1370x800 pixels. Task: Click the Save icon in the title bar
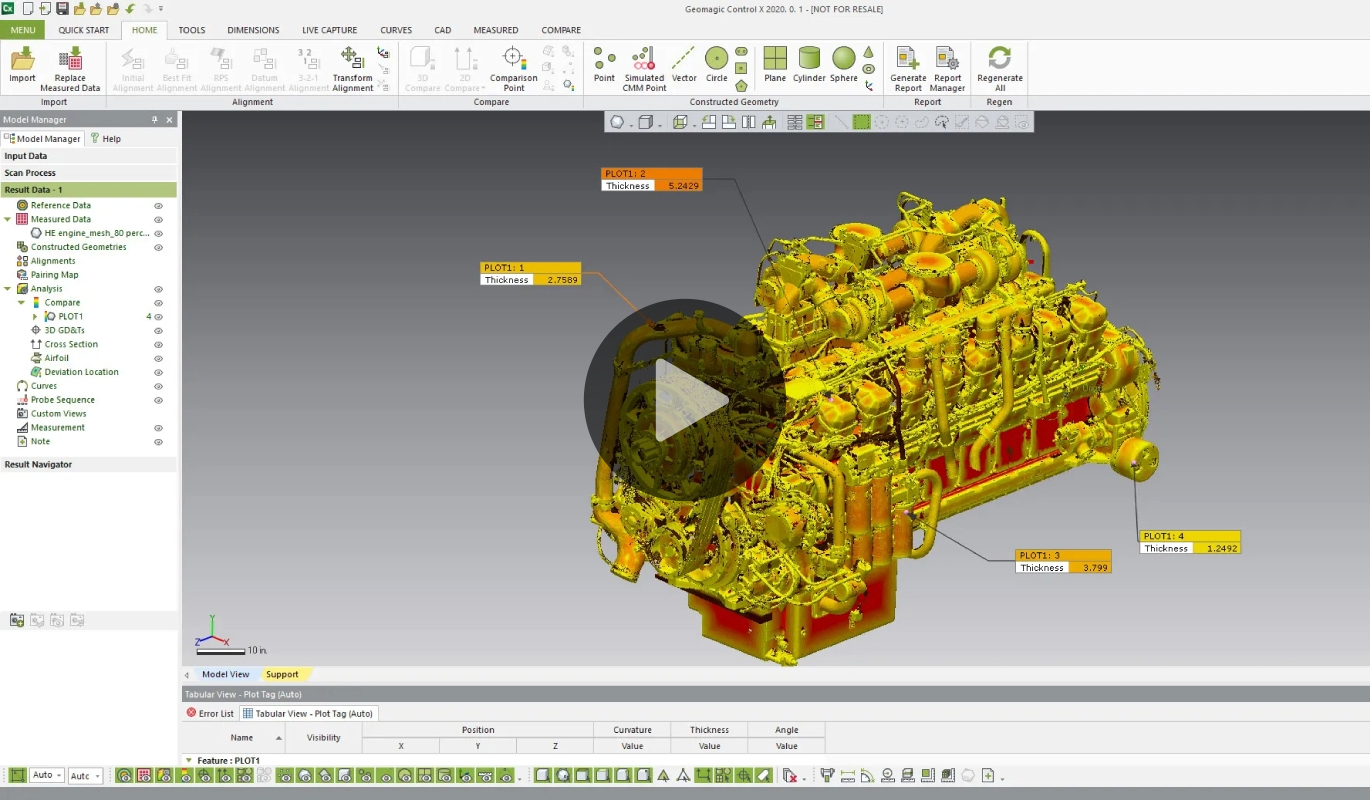coord(62,9)
